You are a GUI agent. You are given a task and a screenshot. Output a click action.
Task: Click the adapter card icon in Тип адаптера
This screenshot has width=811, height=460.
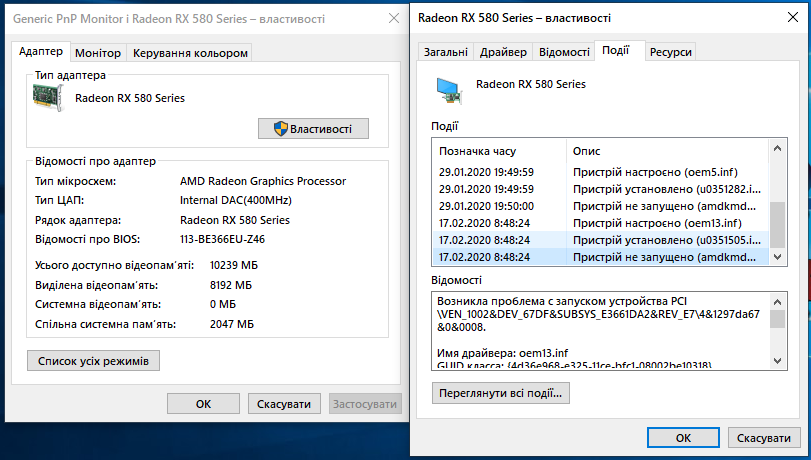tap(48, 98)
